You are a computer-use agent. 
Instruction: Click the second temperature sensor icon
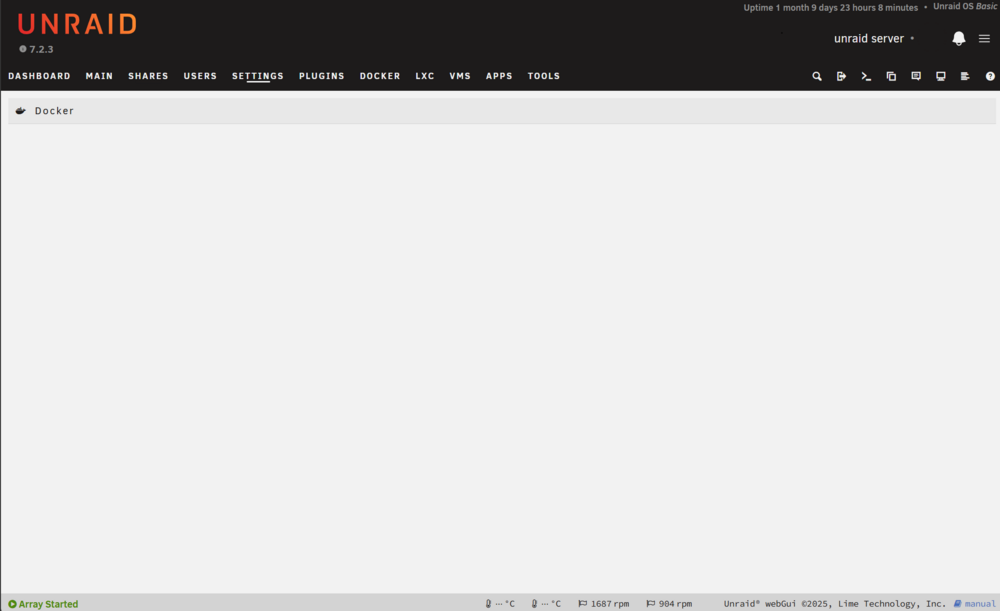coord(534,603)
